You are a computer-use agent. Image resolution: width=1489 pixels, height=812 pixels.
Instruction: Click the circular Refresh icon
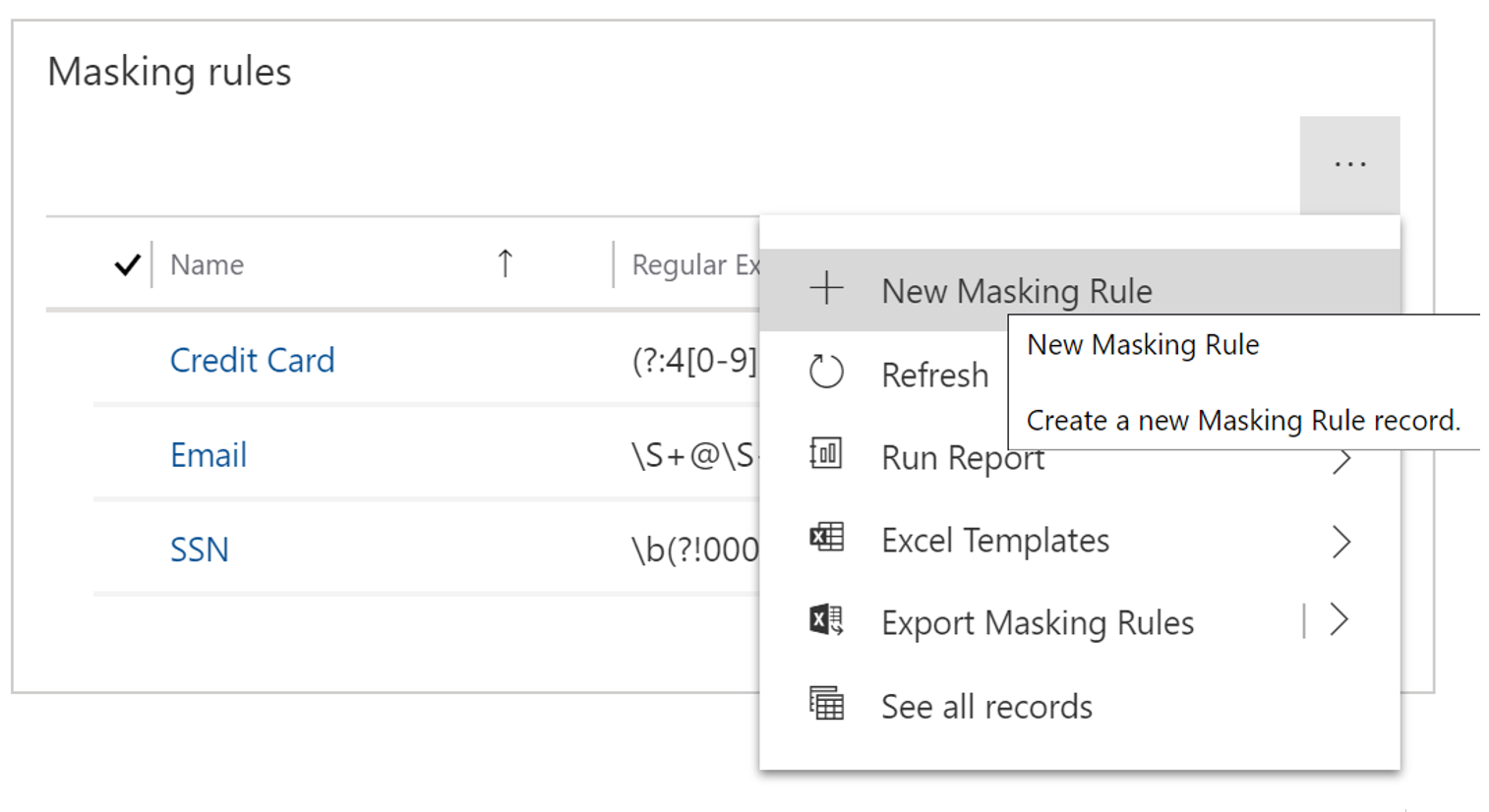click(x=826, y=373)
